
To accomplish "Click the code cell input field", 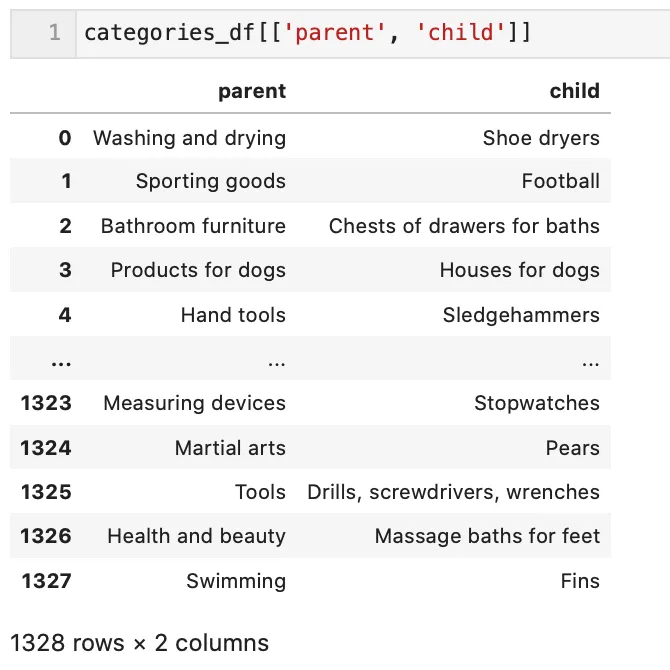I will (370, 33).
